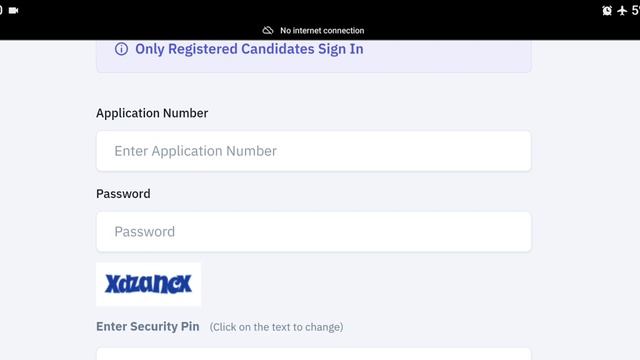This screenshot has width=640, height=360.
Task: Click the security pin input box at bottom
Action: [x=313, y=354]
